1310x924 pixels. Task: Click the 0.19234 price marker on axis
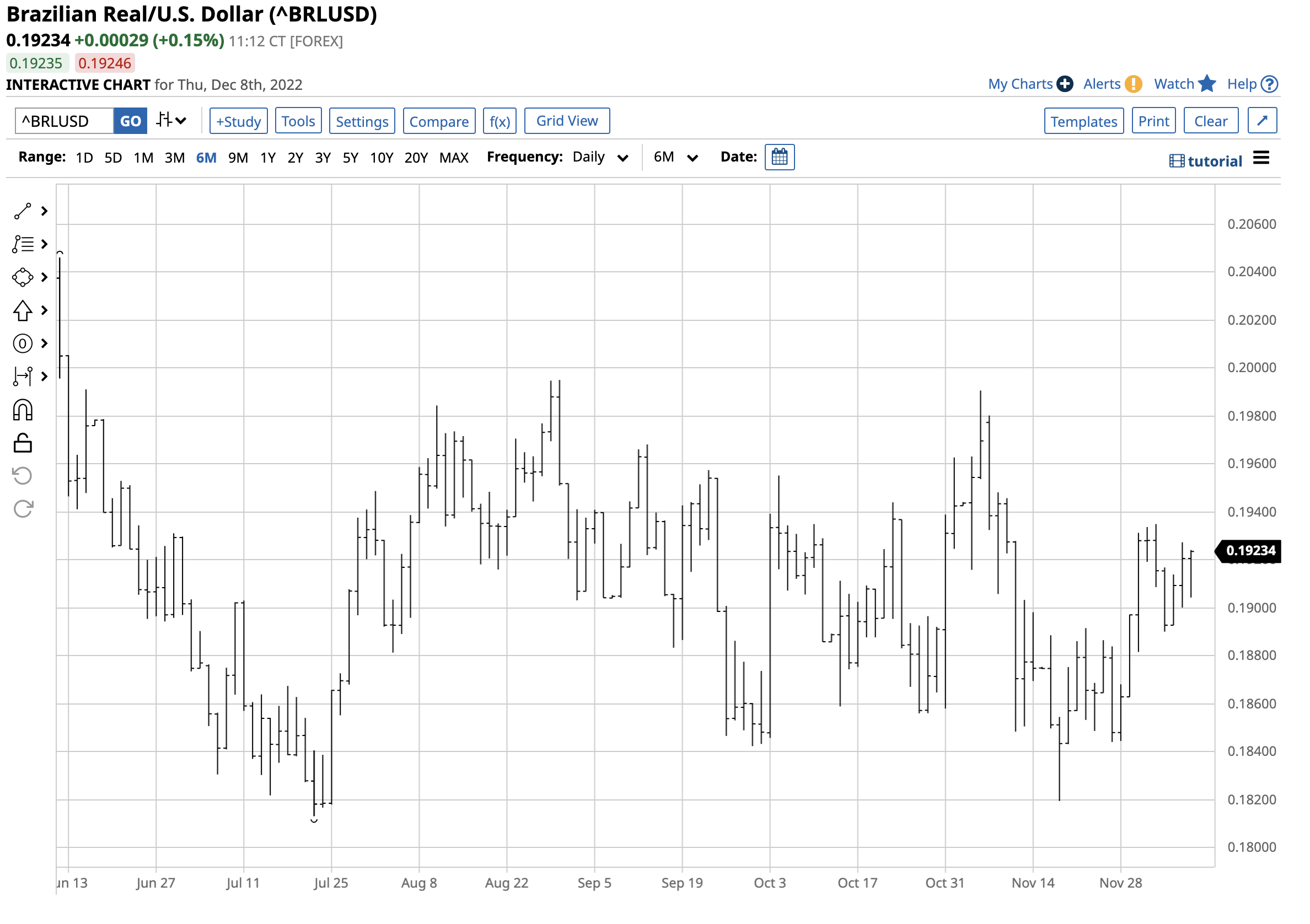[x=1250, y=551]
